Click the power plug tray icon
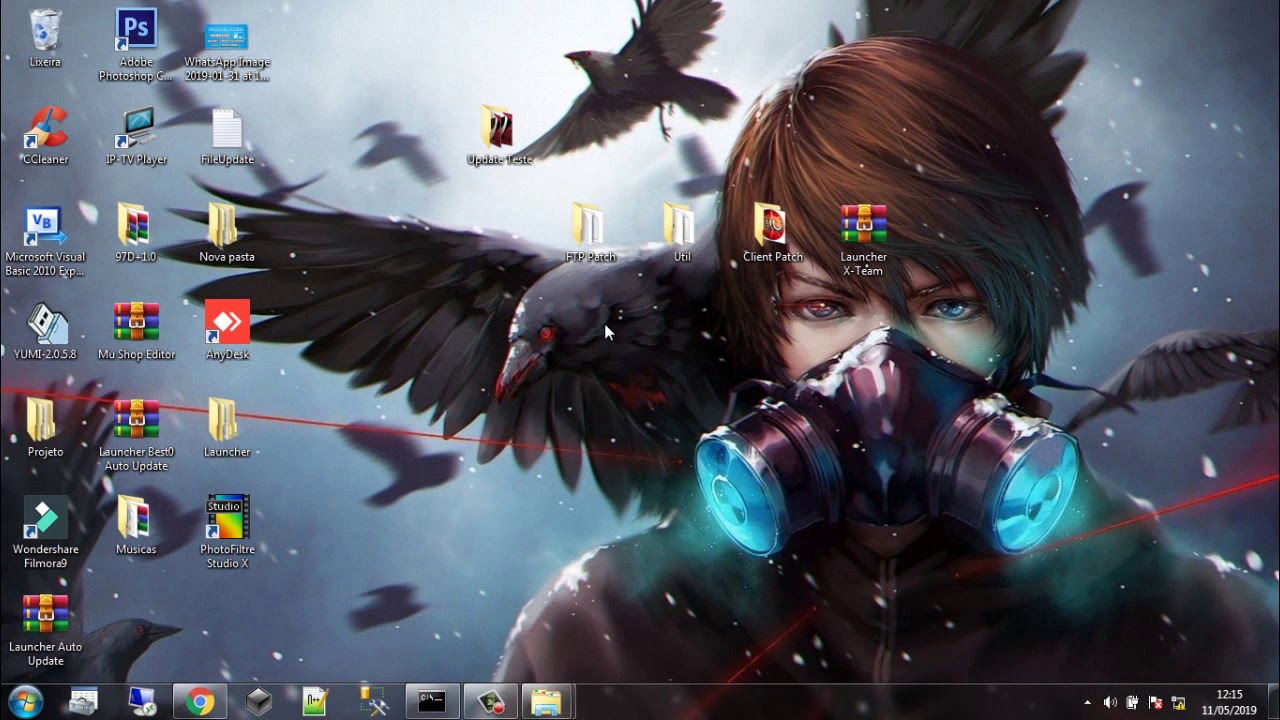The height and width of the screenshot is (720, 1280). click(x=1133, y=702)
